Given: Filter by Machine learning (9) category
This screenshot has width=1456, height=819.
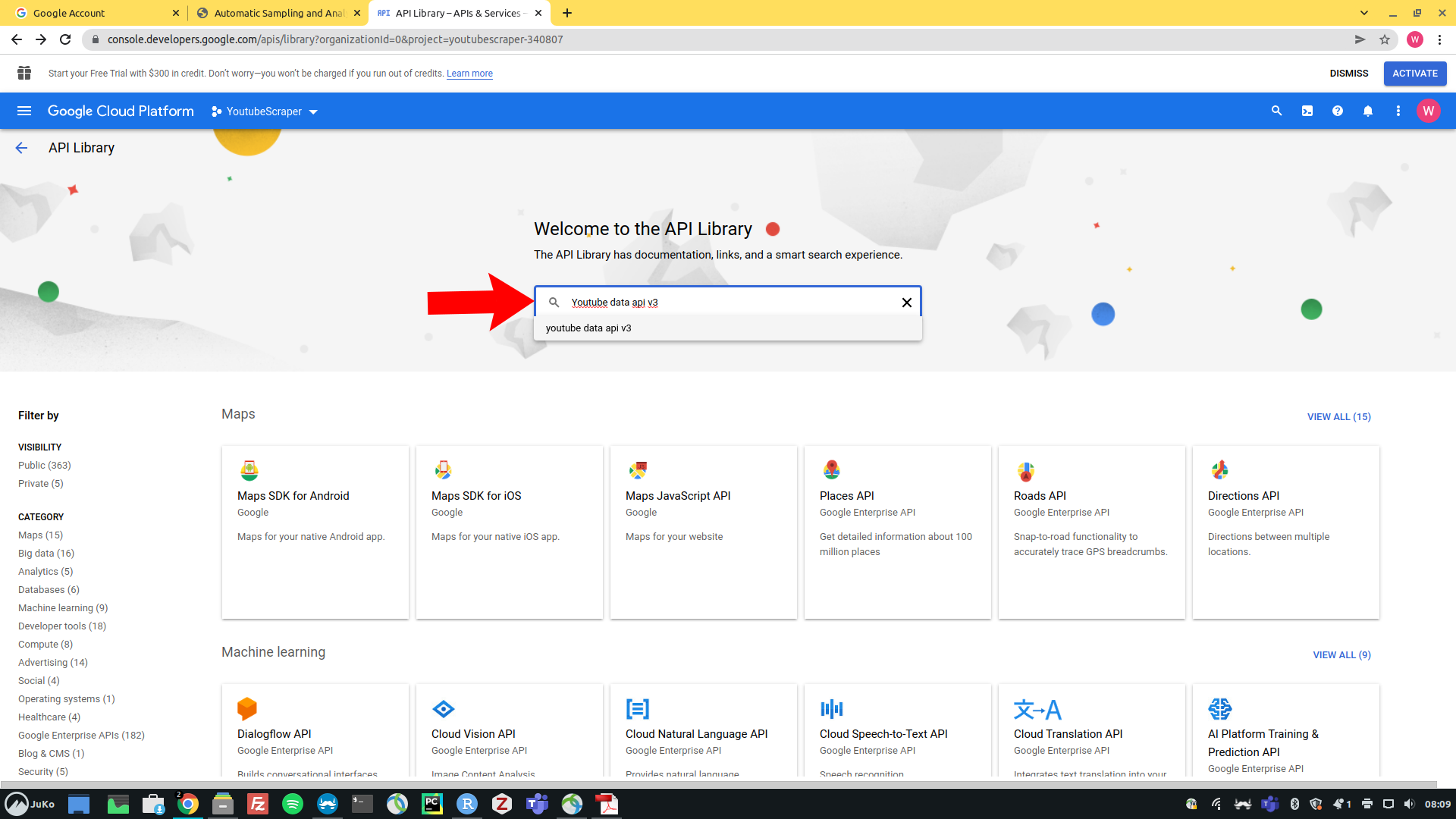Looking at the screenshot, I should point(63,607).
